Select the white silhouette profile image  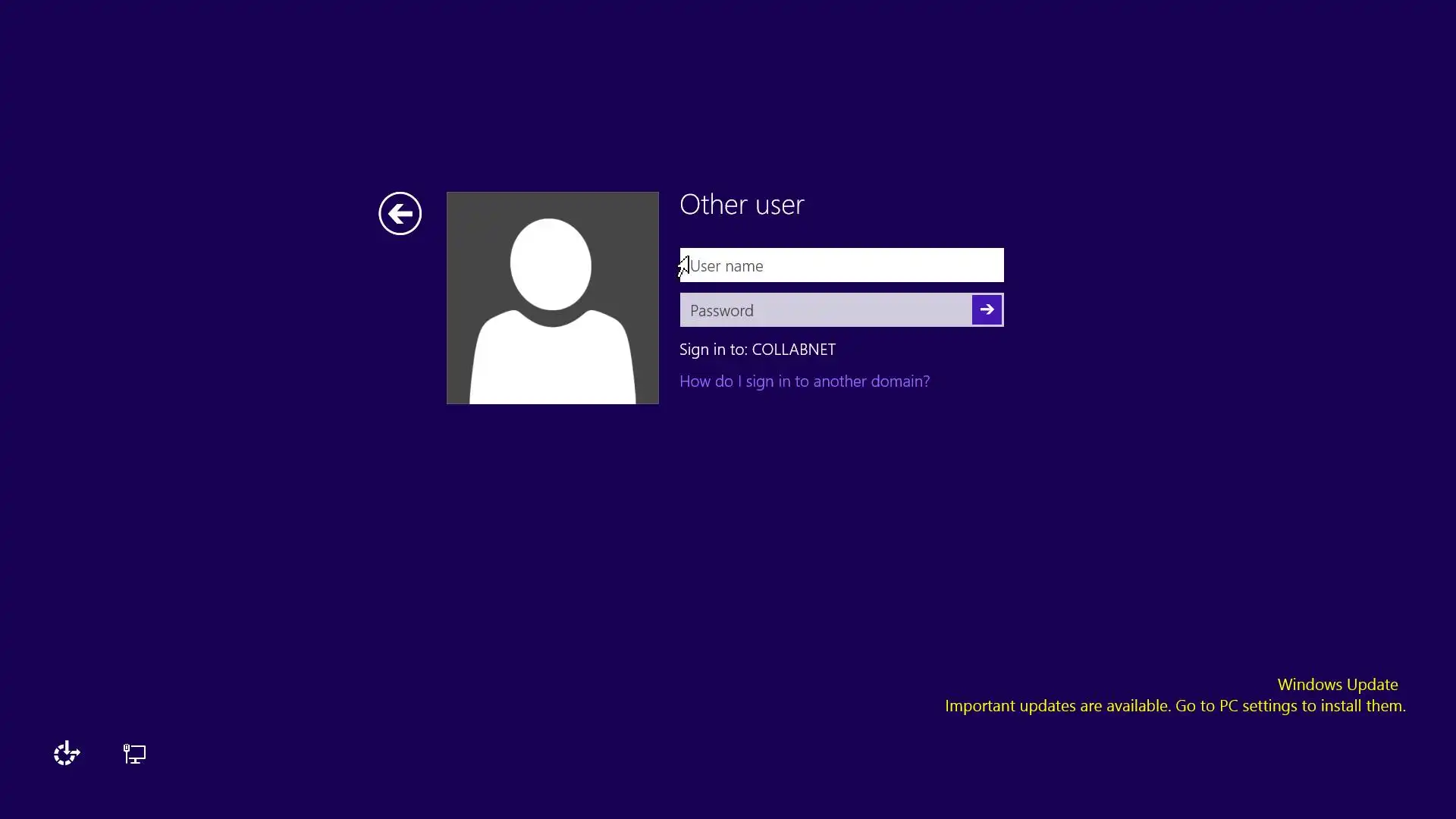click(x=552, y=298)
